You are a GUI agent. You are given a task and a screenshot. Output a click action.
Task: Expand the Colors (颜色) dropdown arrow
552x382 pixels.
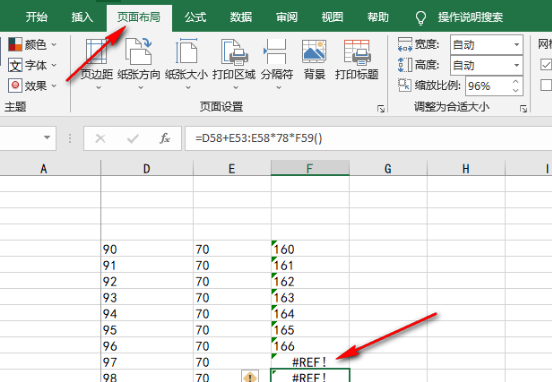click(x=54, y=45)
